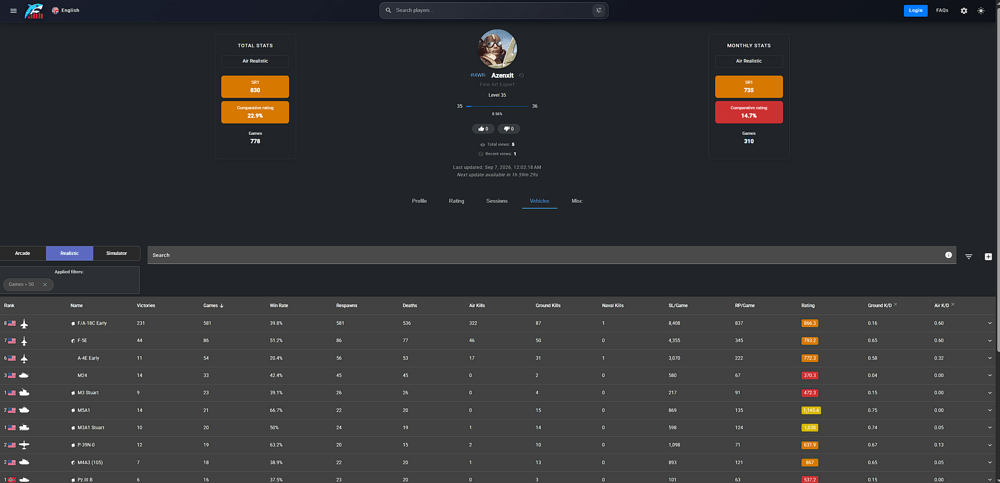Expand the M3 Stuart row
Image resolution: width=1000 pixels, height=483 pixels.
click(990, 393)
